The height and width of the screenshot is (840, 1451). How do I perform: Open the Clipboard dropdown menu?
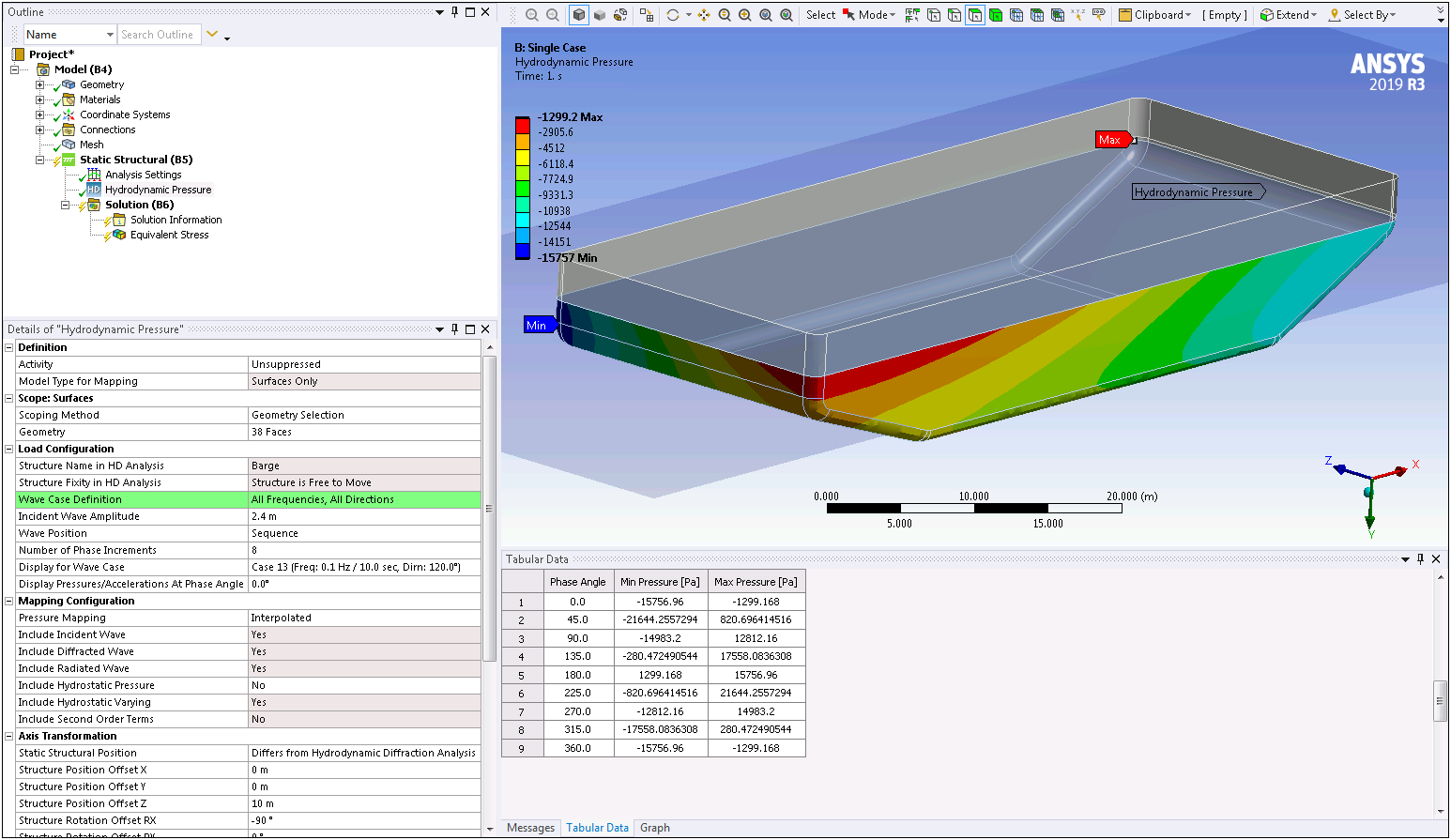pyautogui.click(x=1155, y=15)
